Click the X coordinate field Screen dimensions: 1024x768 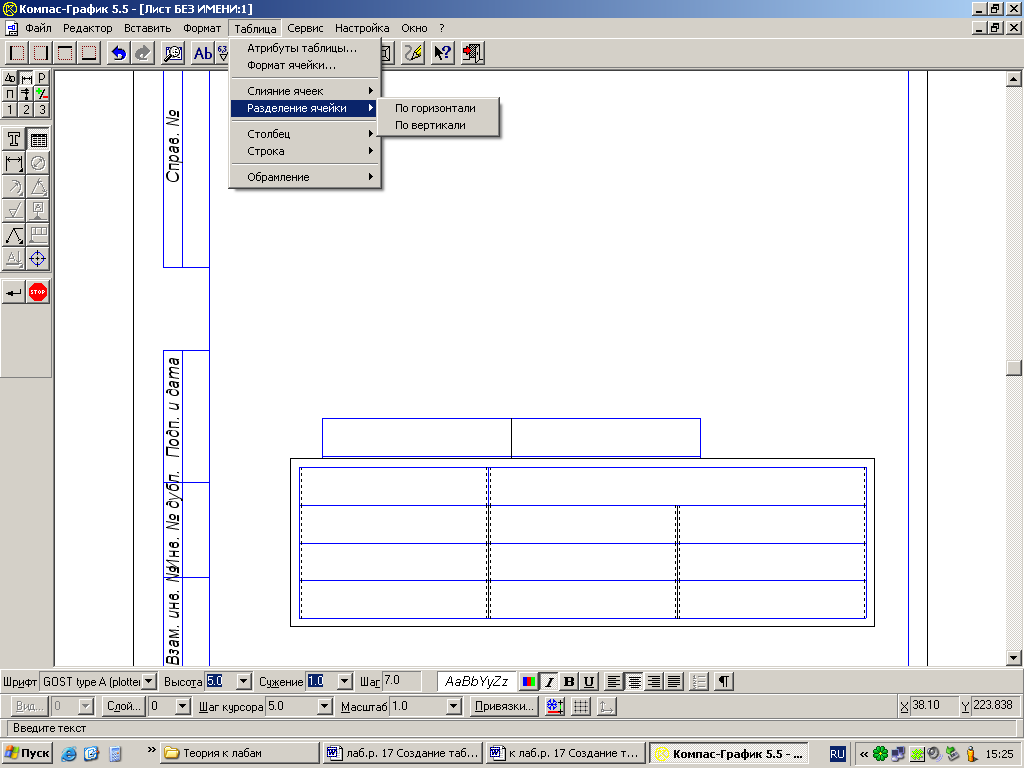coord(933,705)
